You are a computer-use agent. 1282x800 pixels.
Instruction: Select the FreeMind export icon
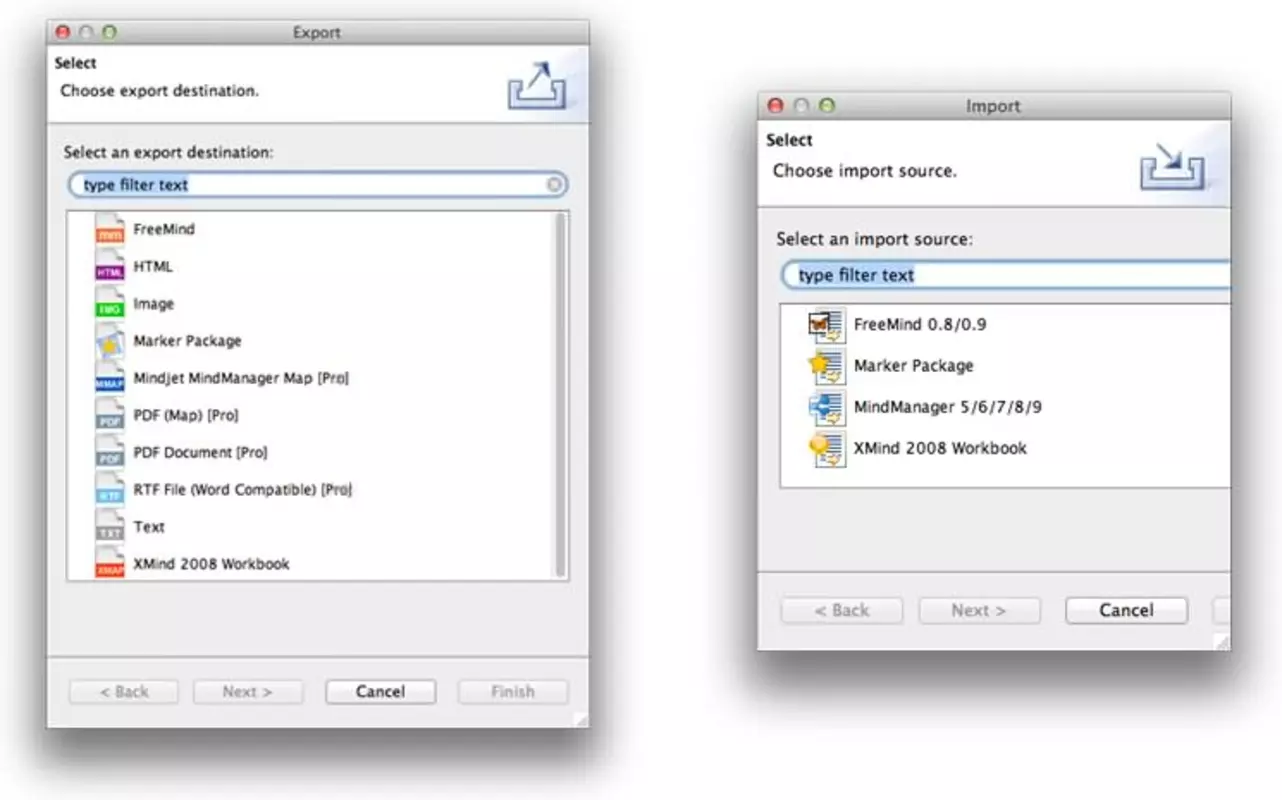[x=110, y=229]
